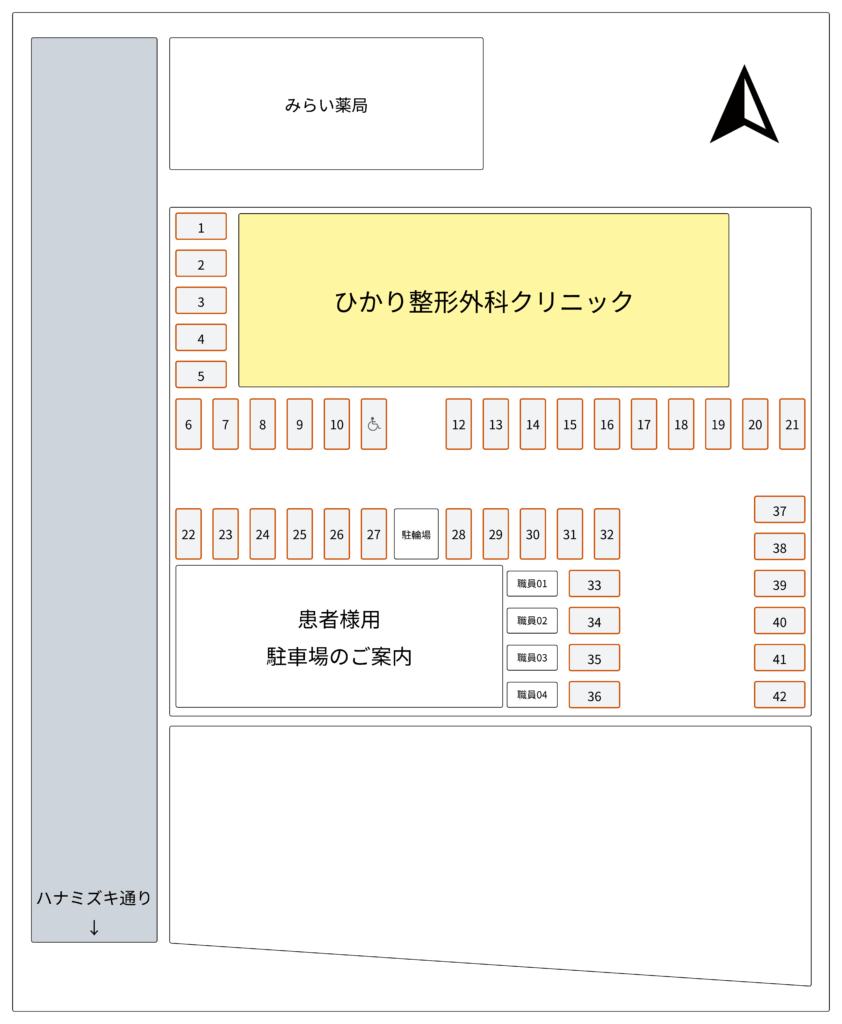
Task: Select parking space 37
Action: 779,510
